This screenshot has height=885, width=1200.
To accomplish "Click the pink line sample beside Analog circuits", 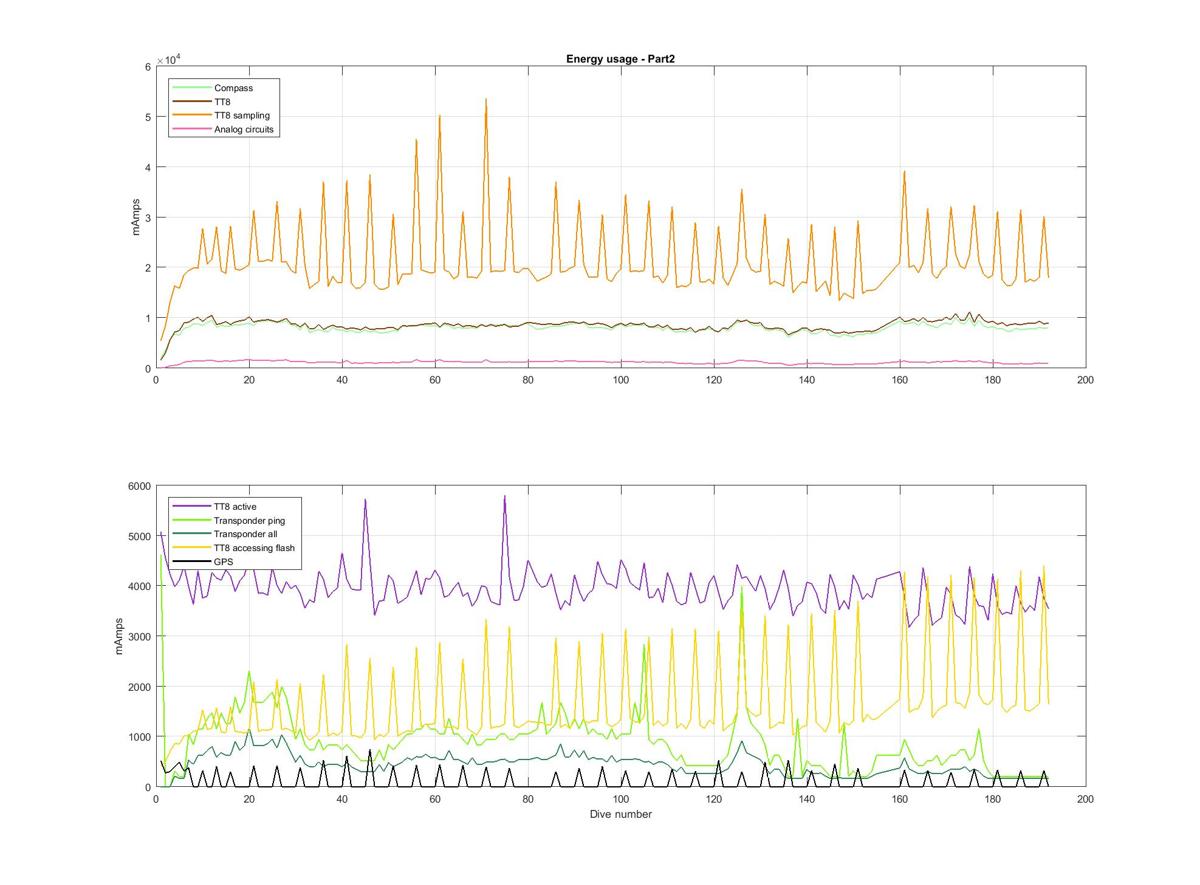I will pos(191,130).
